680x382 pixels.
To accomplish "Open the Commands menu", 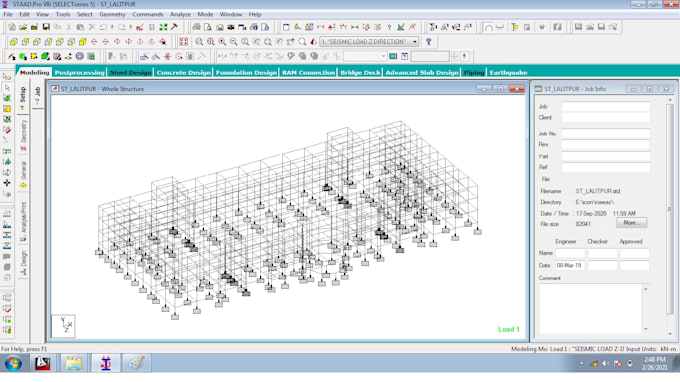I will tap(147, 14).
